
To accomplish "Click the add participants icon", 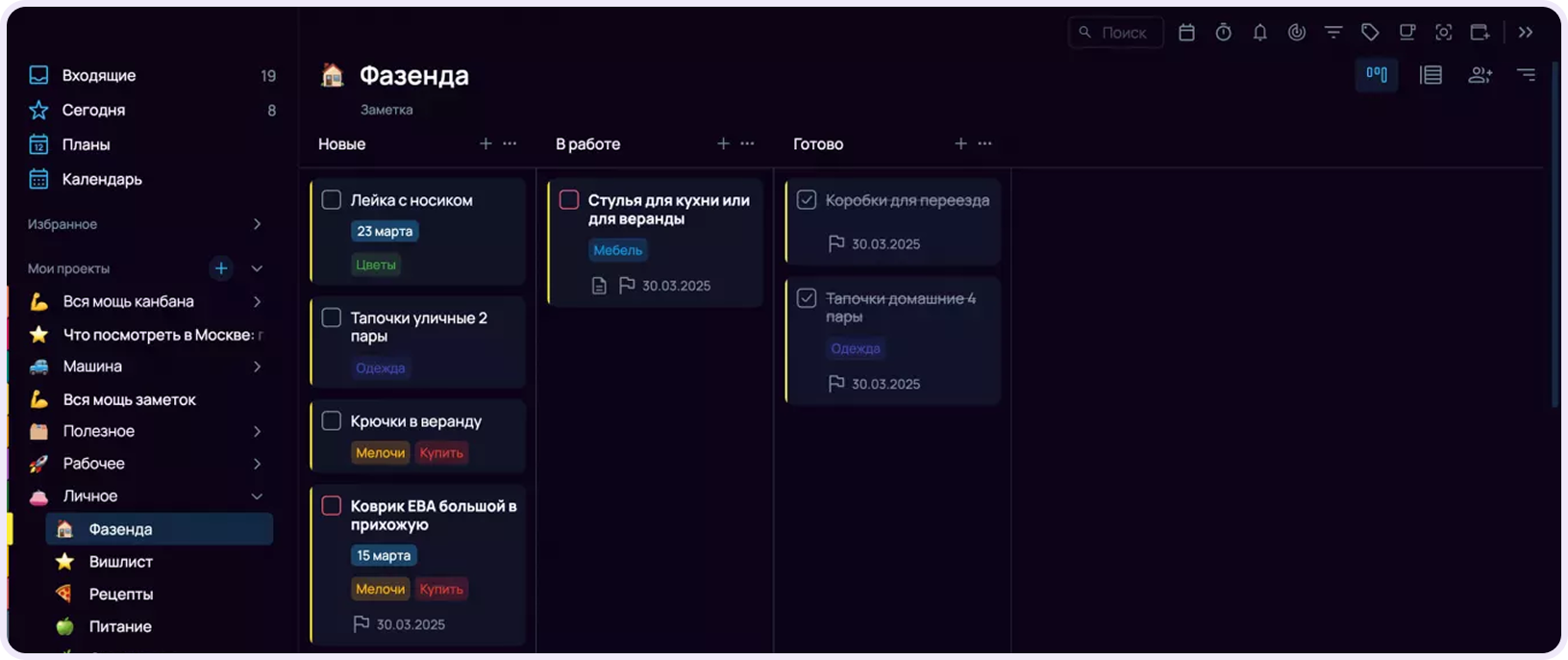I will 1480,75.
